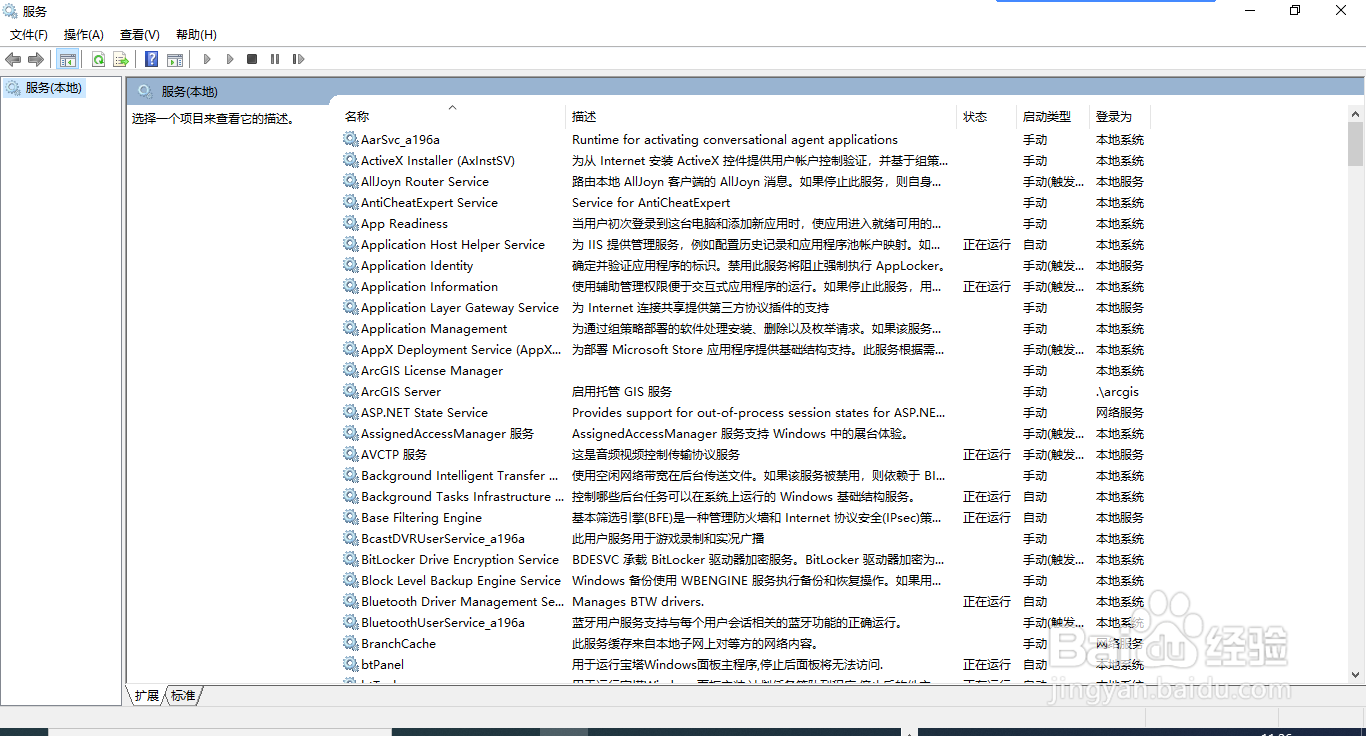1366x736 pixels.
Task: Toggle the show/hide console tree button
Action: point(68,59)
